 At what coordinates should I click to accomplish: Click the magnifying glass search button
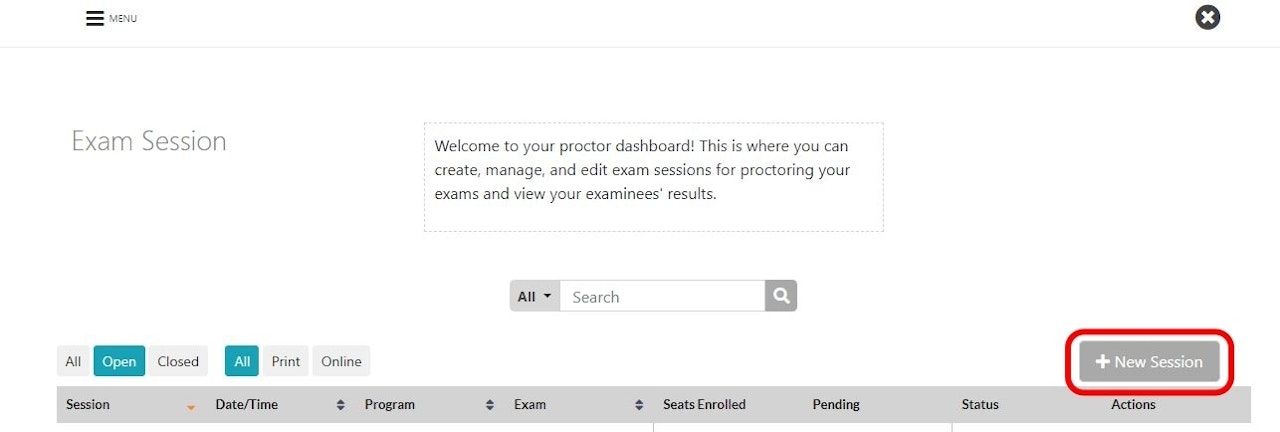[781, 296]
